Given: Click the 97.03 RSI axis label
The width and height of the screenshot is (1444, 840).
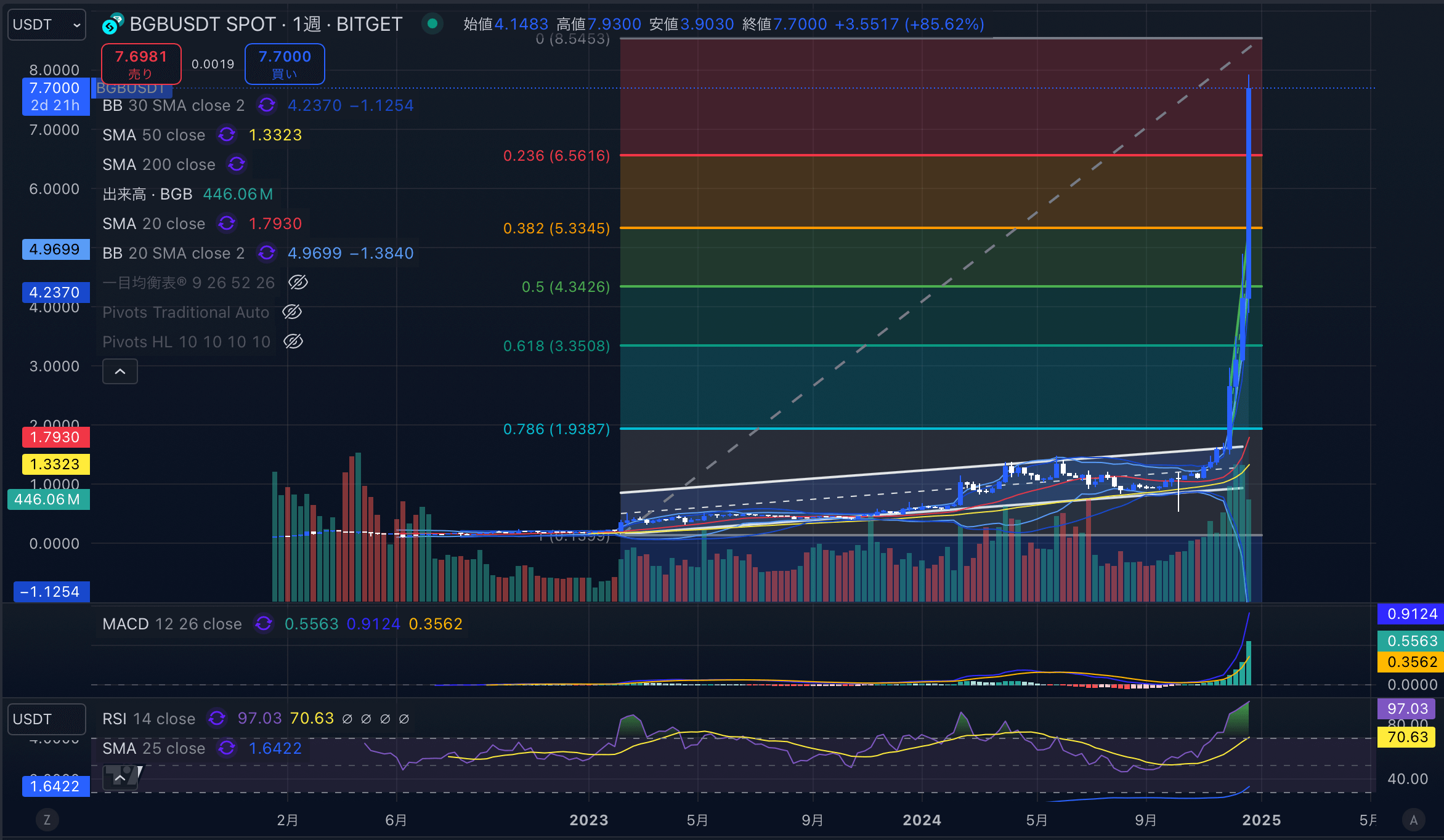Looking at the screenshot, I should [x=1407, y=709].
